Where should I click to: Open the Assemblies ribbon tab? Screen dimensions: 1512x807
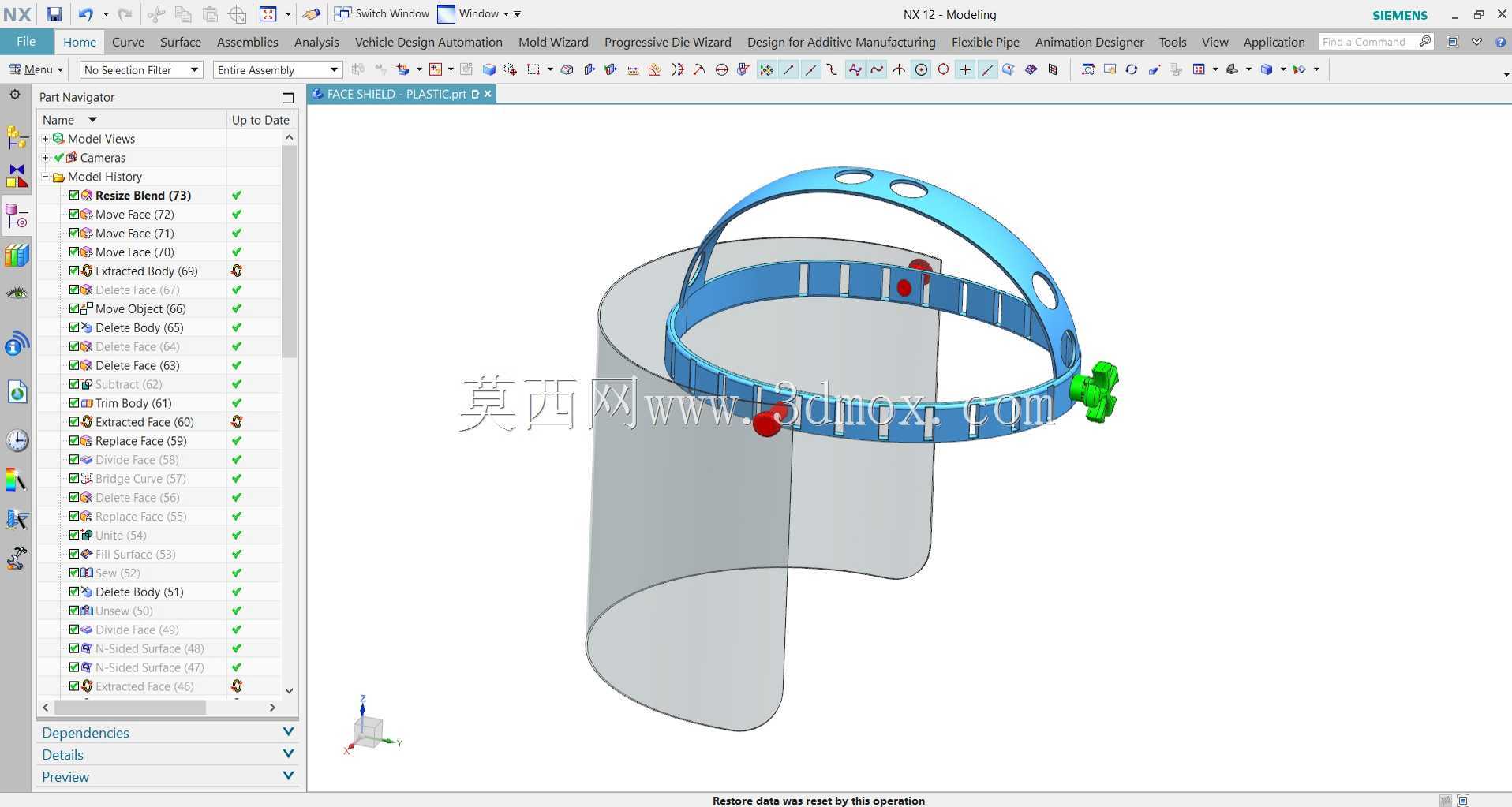pos(247,42)
